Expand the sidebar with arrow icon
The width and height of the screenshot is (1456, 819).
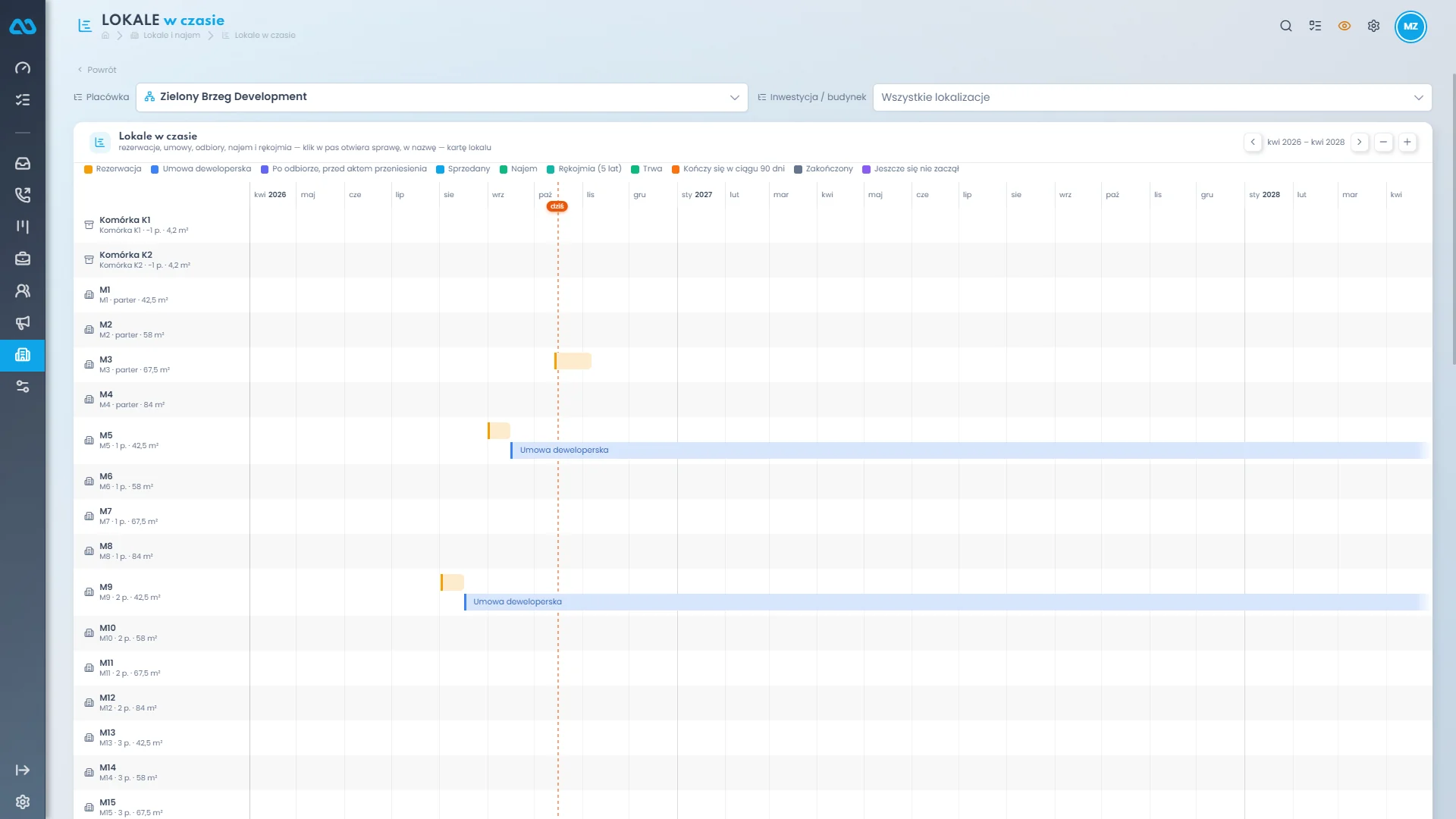(23, 770)
